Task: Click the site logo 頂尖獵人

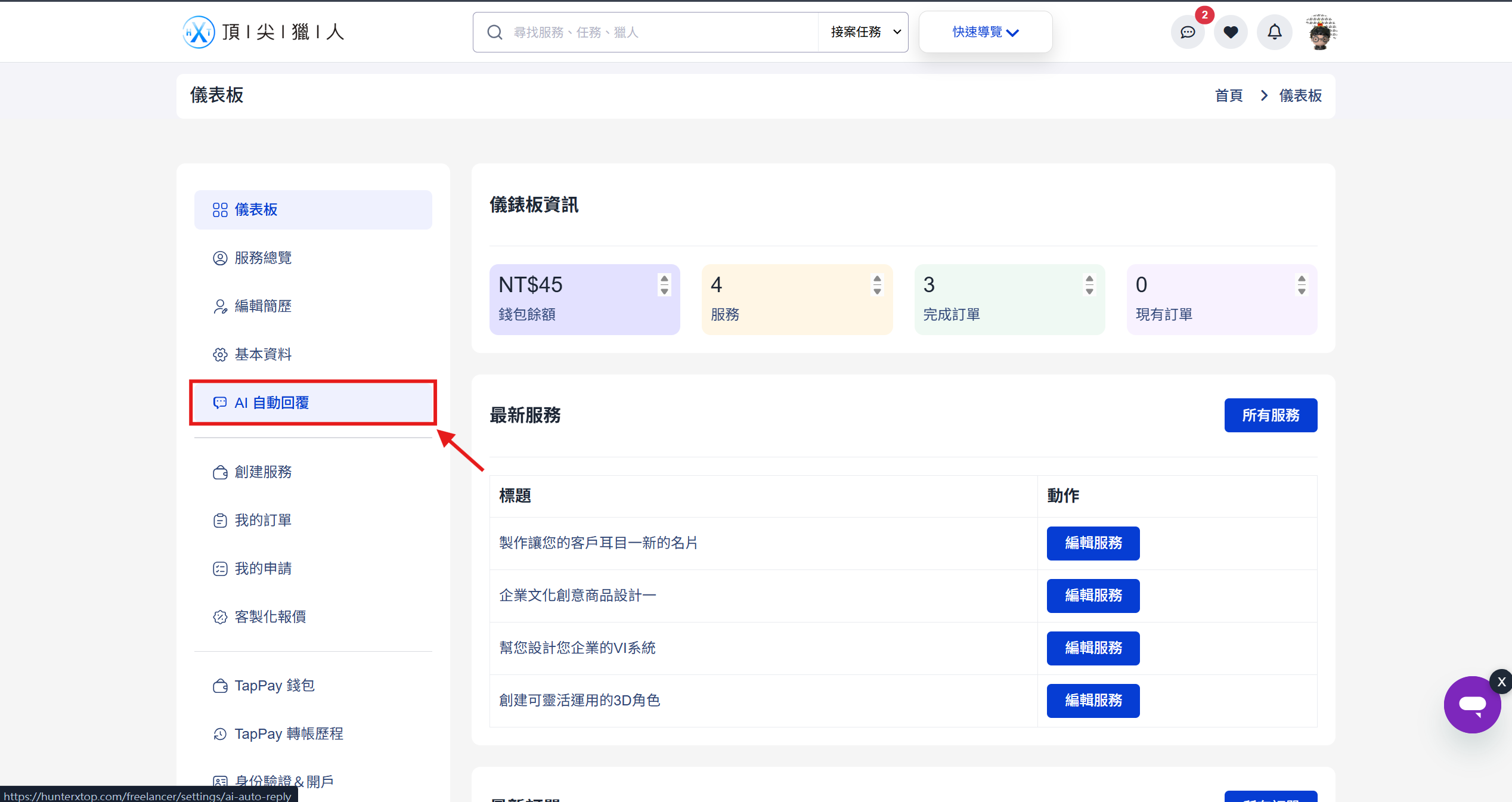Action: pos(264,32)
